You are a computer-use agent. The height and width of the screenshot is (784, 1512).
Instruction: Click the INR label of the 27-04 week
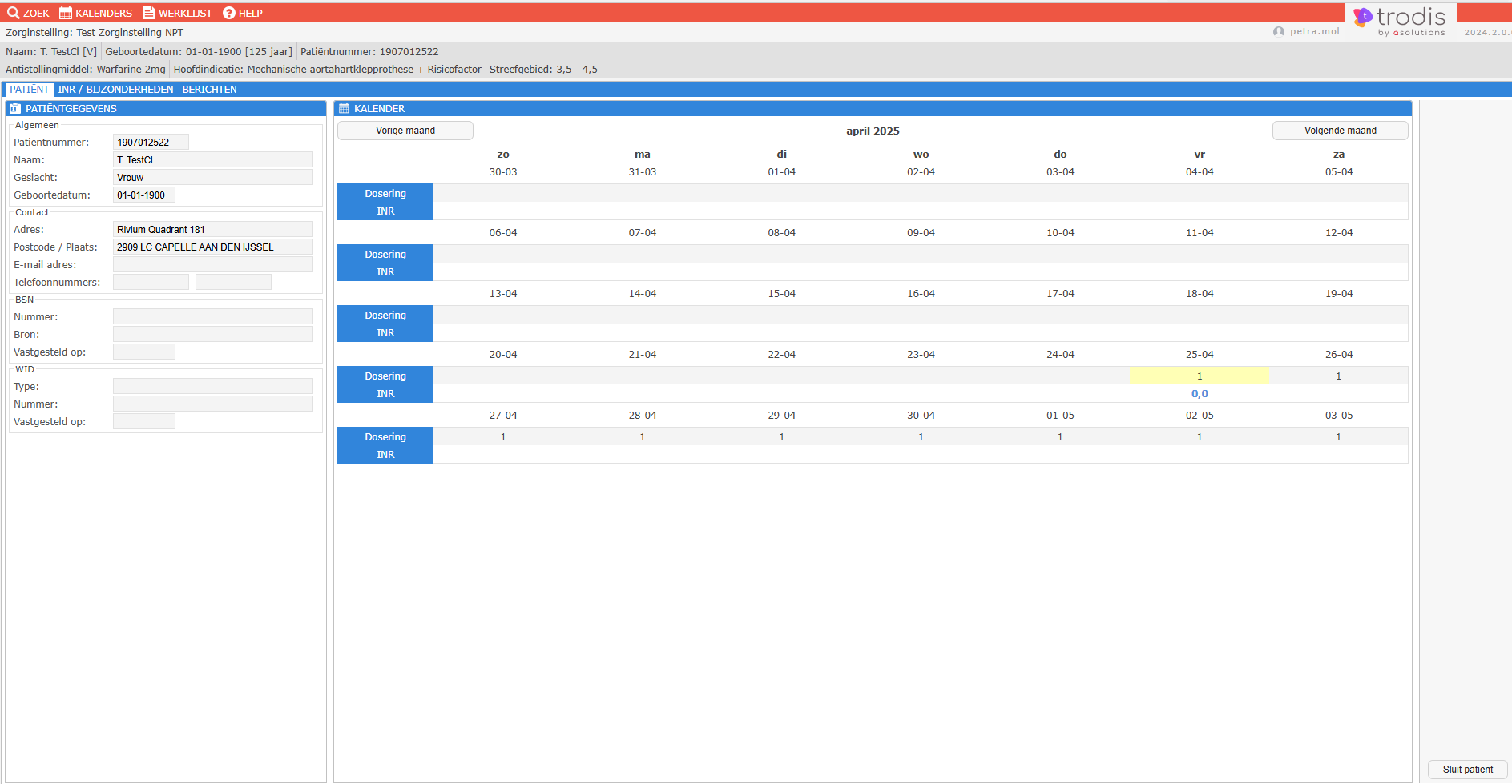(385, 454)
